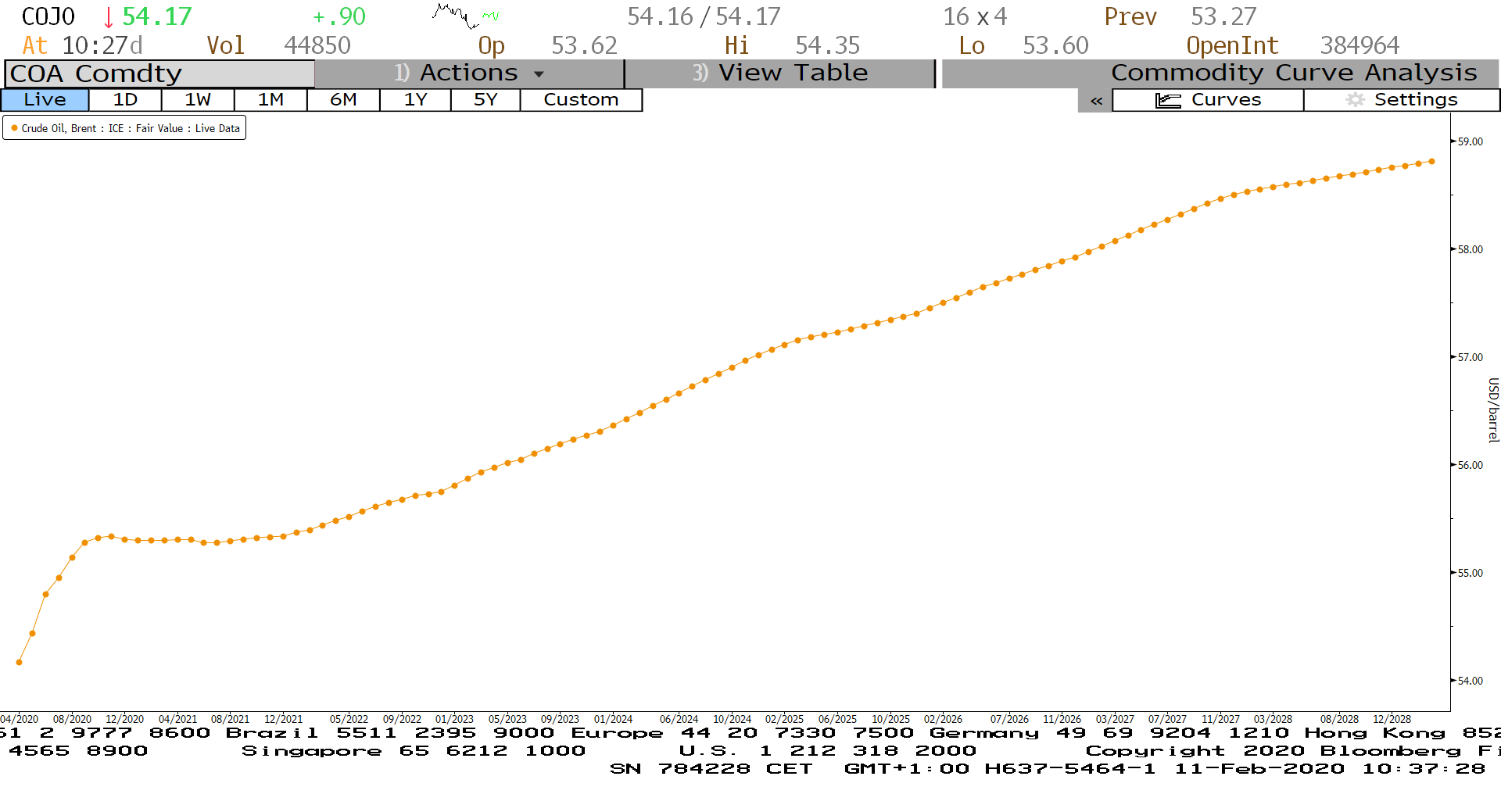Image resolution: width=1501 pixels, height=812 pixels.
Task: Click the 58.00 y-axis label
Action: [1470, 249]
